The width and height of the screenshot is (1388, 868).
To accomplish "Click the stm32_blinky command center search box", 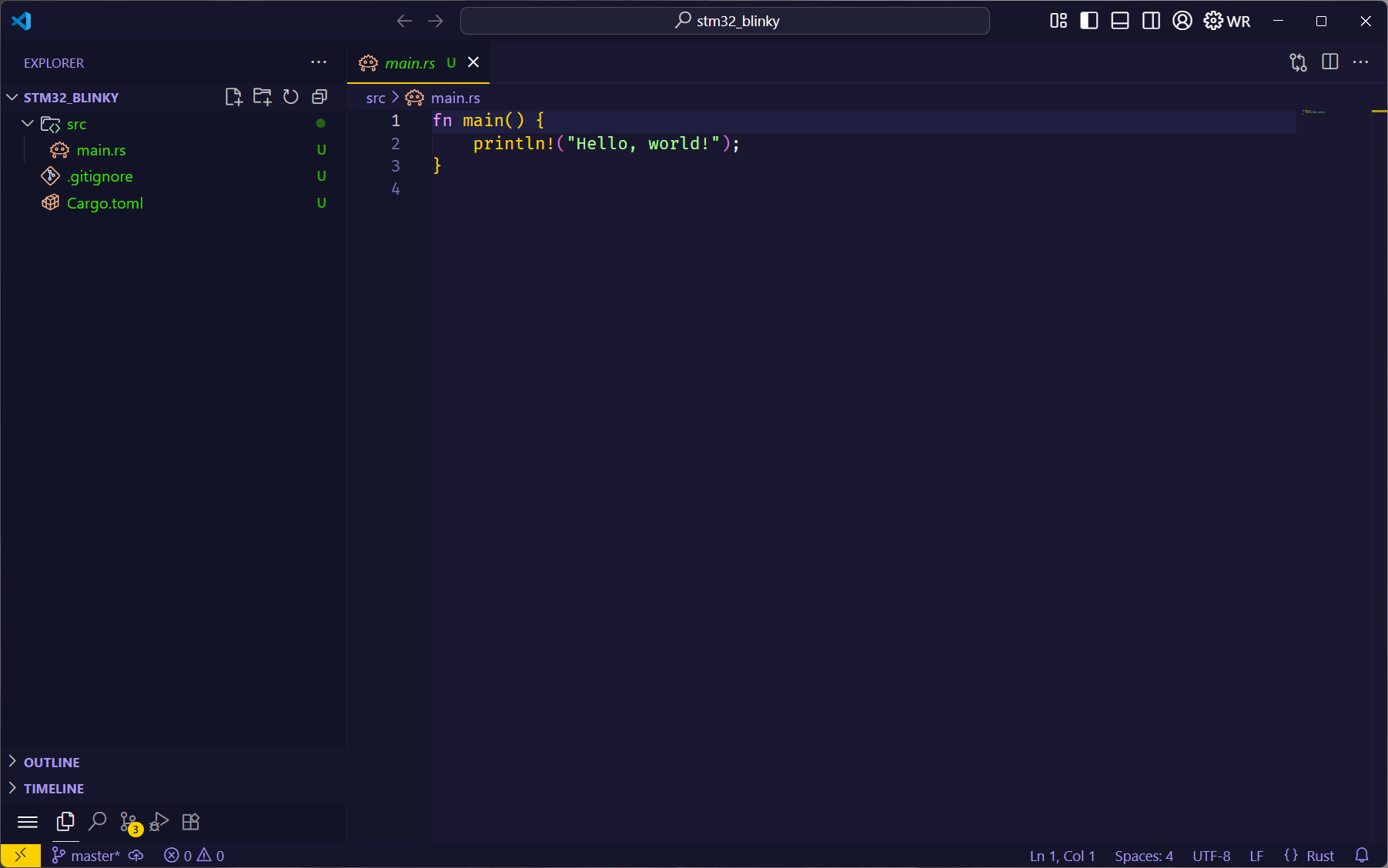I will (x=724, y=21).
